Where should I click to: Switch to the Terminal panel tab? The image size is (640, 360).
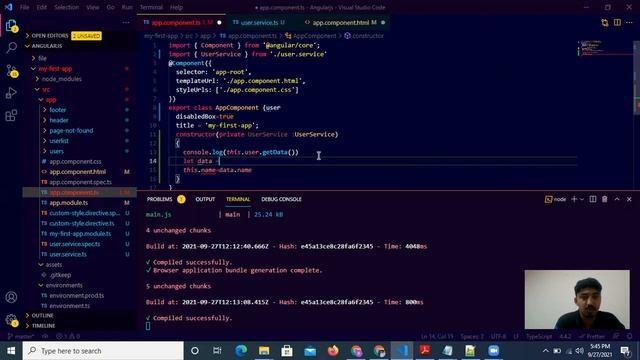point(238,199)
